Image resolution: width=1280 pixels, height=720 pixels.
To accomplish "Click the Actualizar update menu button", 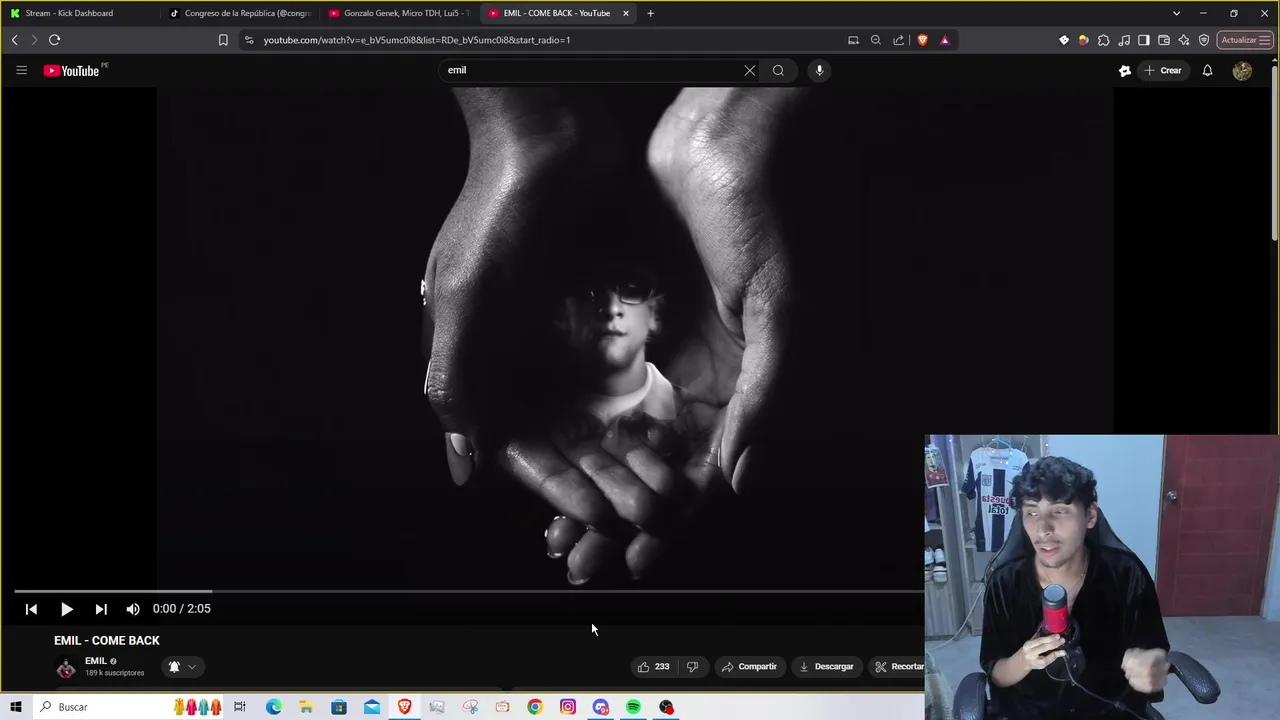I will click(x=1245, y=40).
